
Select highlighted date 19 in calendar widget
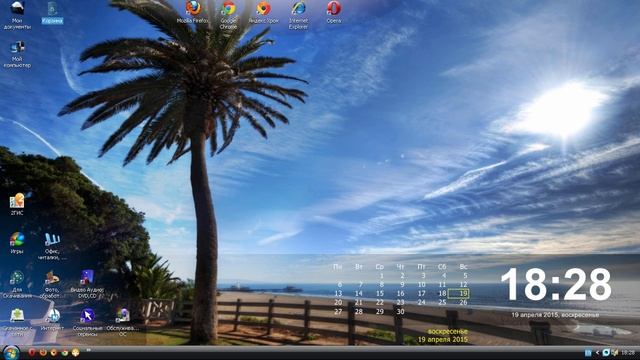459,293
